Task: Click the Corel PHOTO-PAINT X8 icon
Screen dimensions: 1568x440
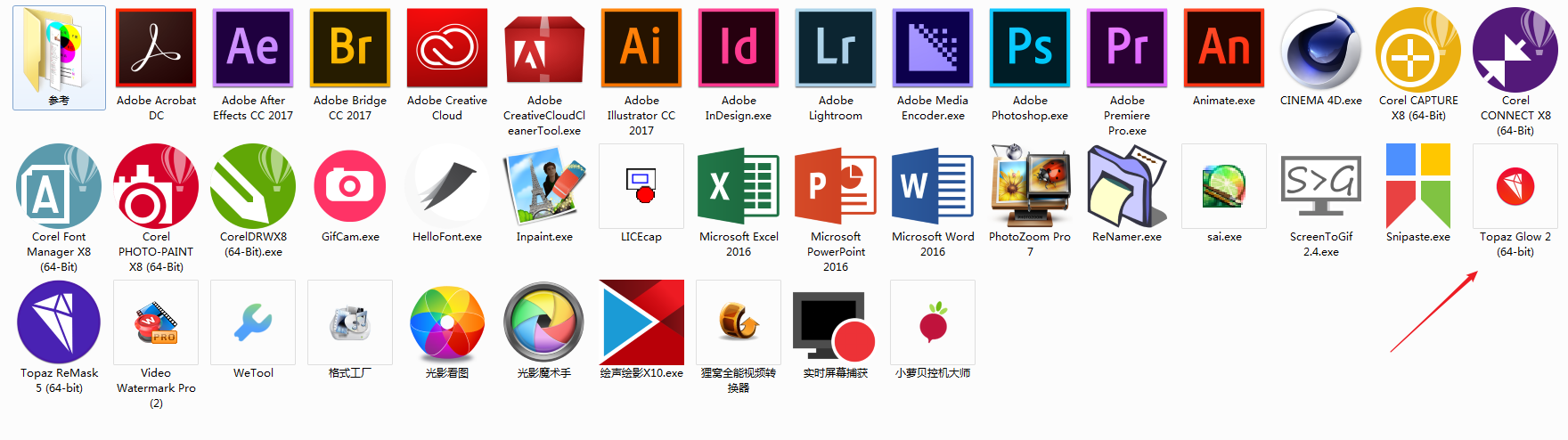Action: click(156, 186)
